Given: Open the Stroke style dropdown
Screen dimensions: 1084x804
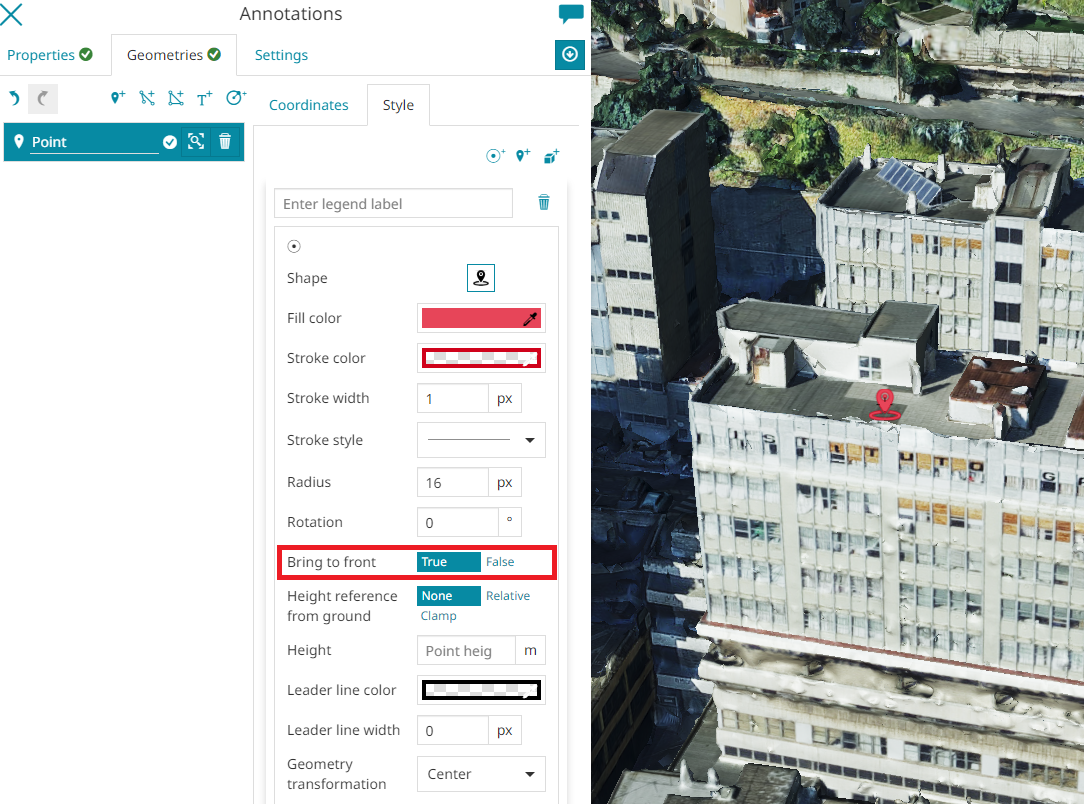Looking at the screenshot, I should [481, 440].
